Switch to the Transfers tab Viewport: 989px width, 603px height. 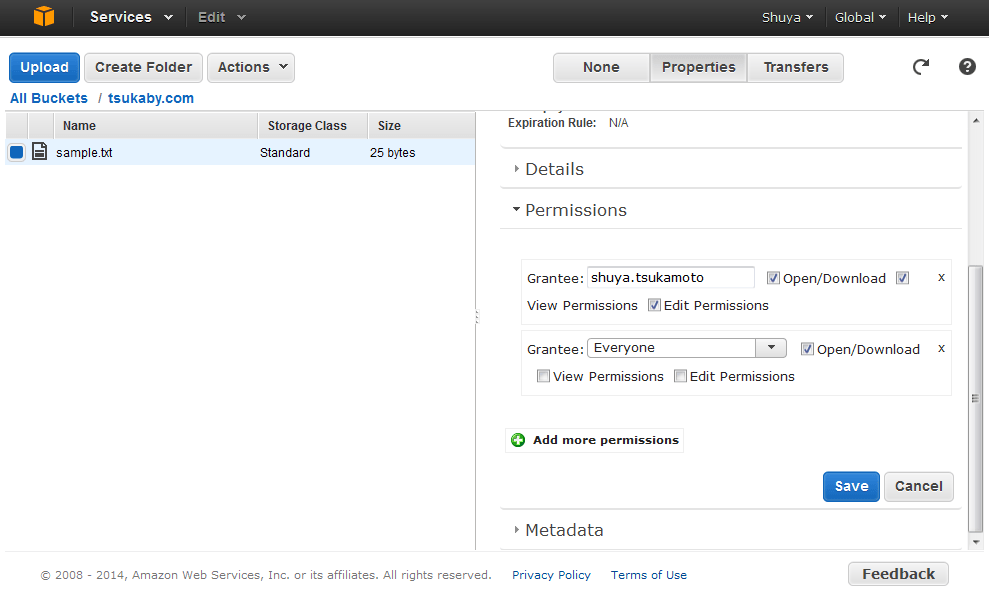(796, 67)
